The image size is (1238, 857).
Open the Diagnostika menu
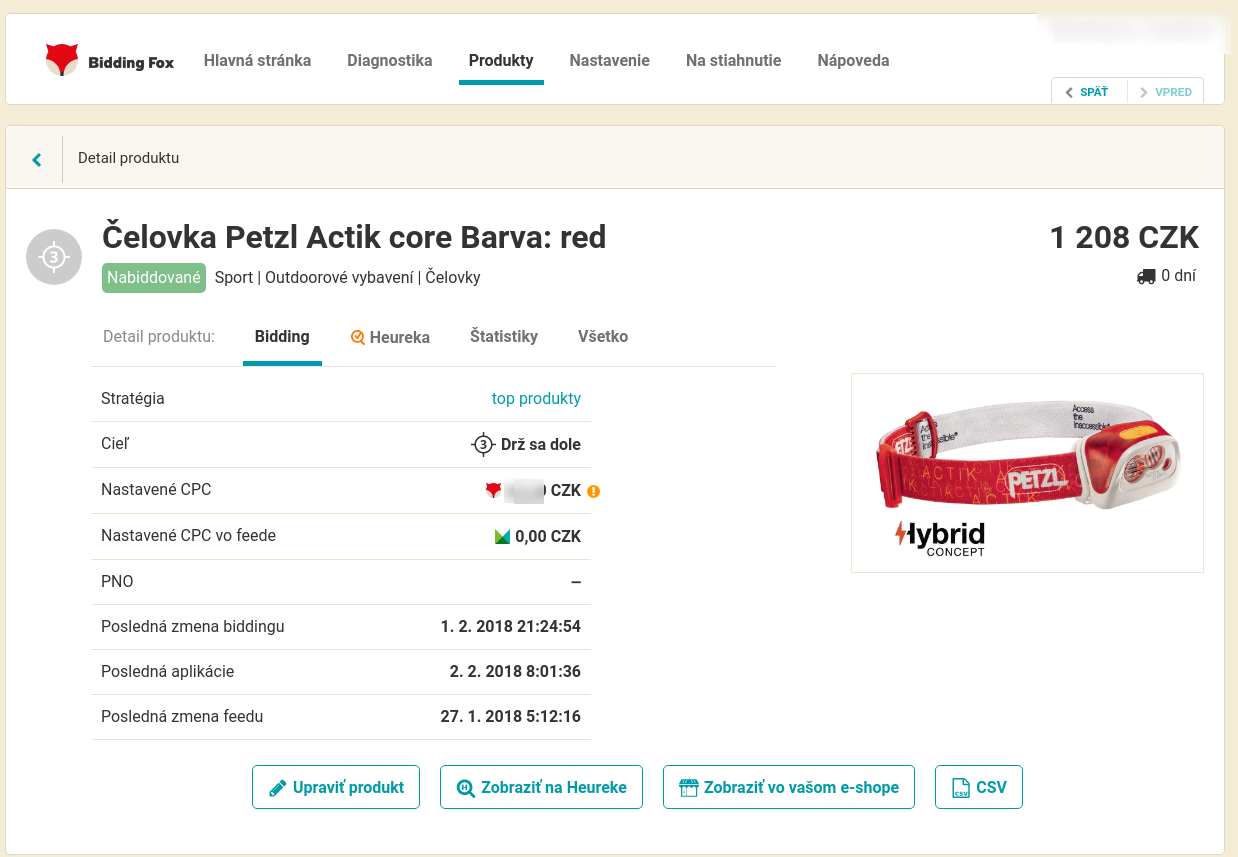390,60
